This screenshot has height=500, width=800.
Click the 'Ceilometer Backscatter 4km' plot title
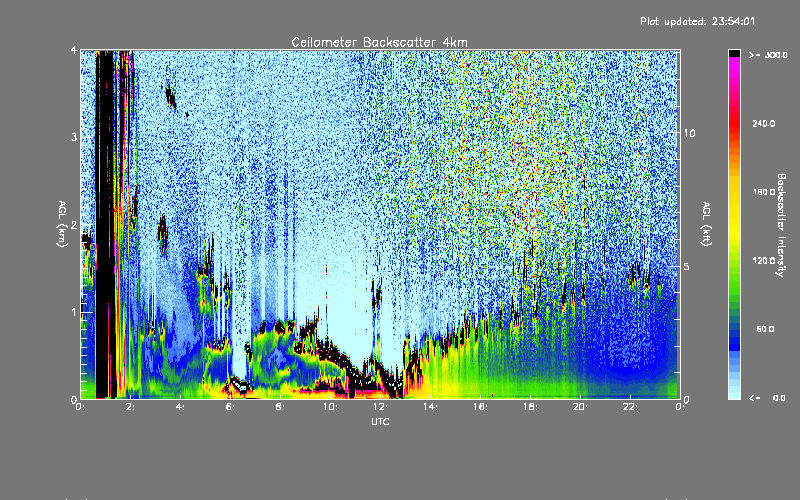click(379, 42)
